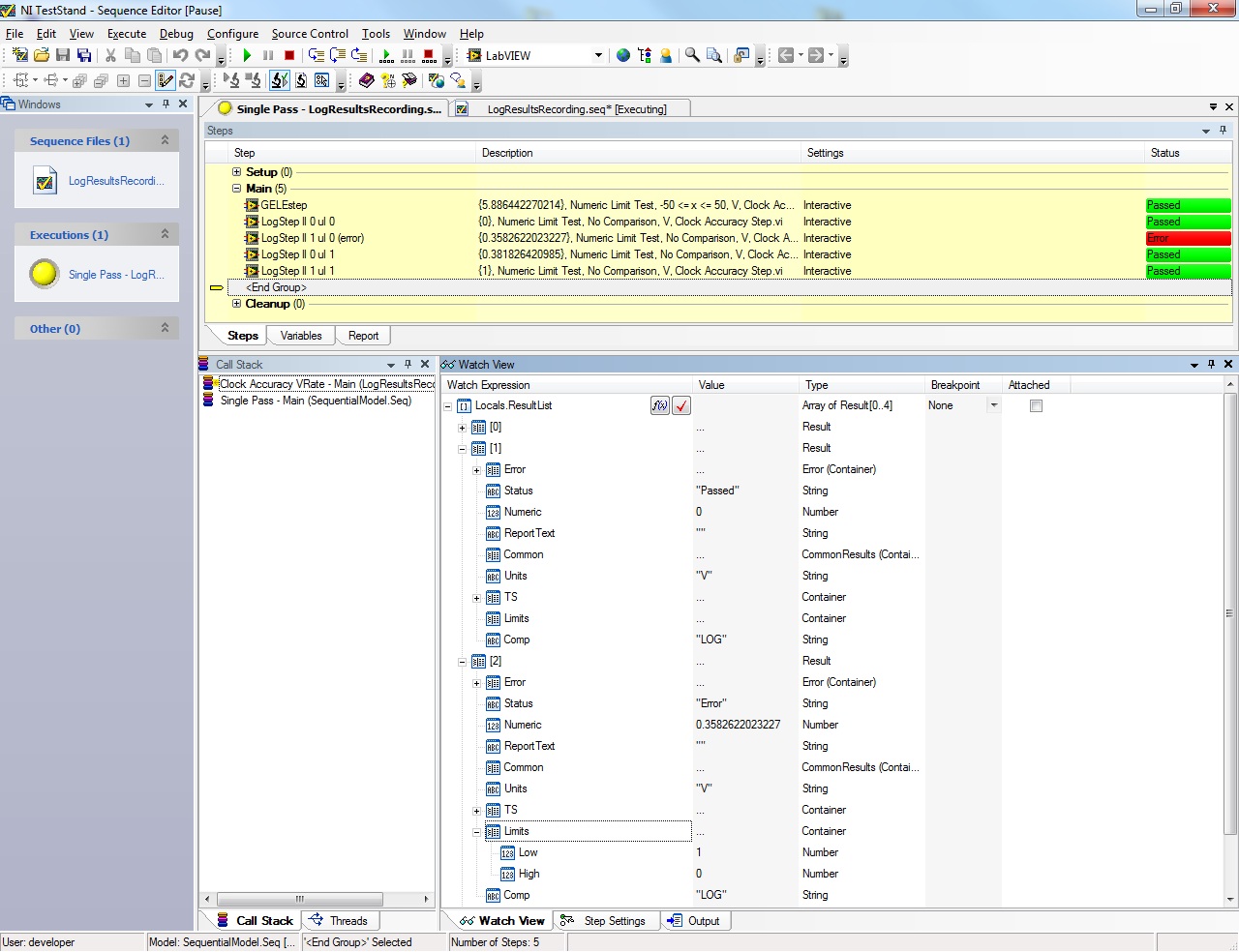1239x952 pixels.
Task: Switch to the Threads tab
Action: [x=339, y=921]
